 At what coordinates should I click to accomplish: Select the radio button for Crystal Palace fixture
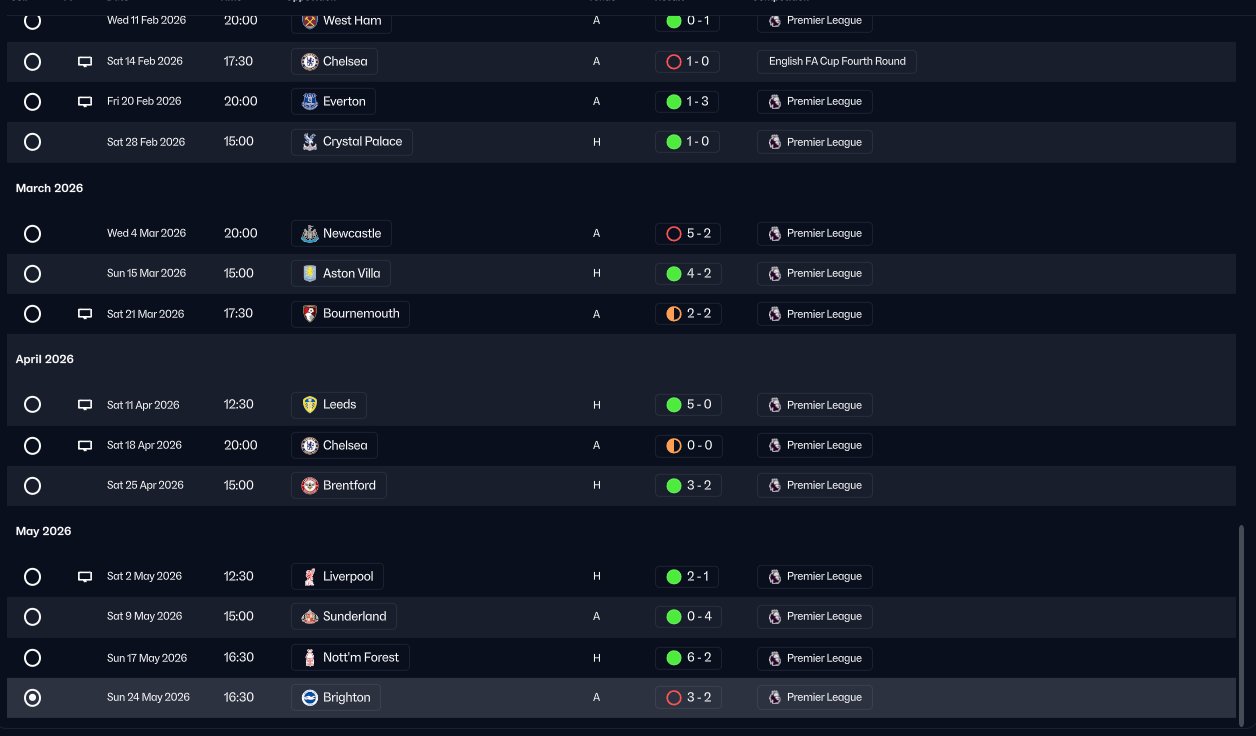point(32,142)
